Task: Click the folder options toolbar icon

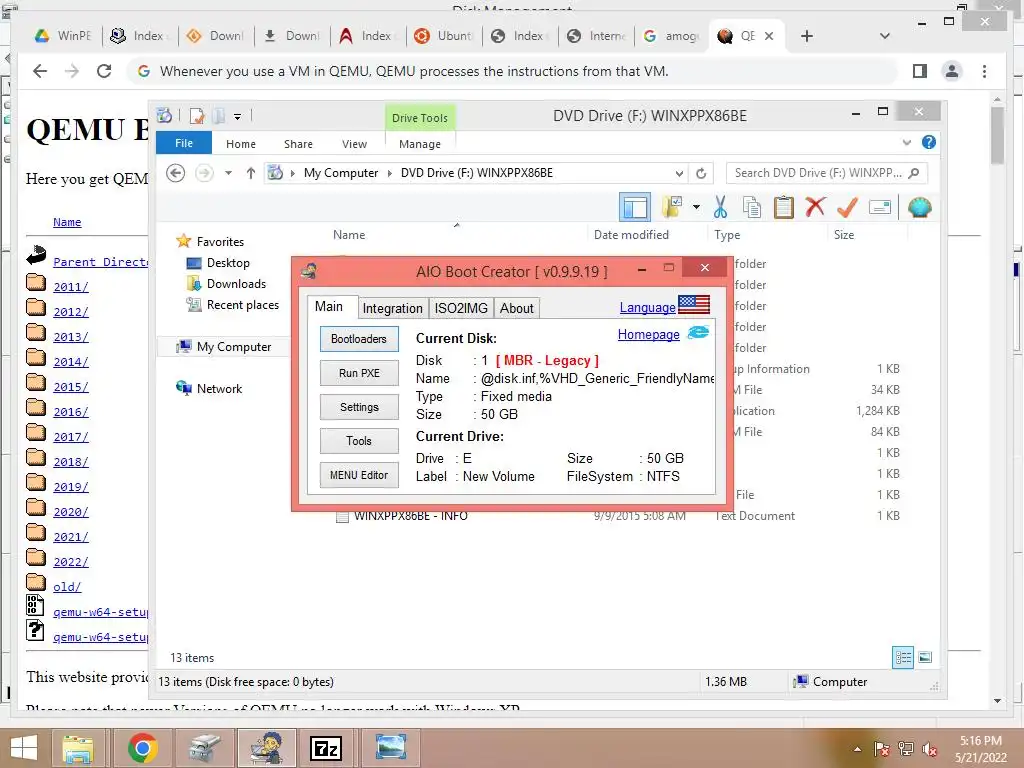Action: (672, 207)
